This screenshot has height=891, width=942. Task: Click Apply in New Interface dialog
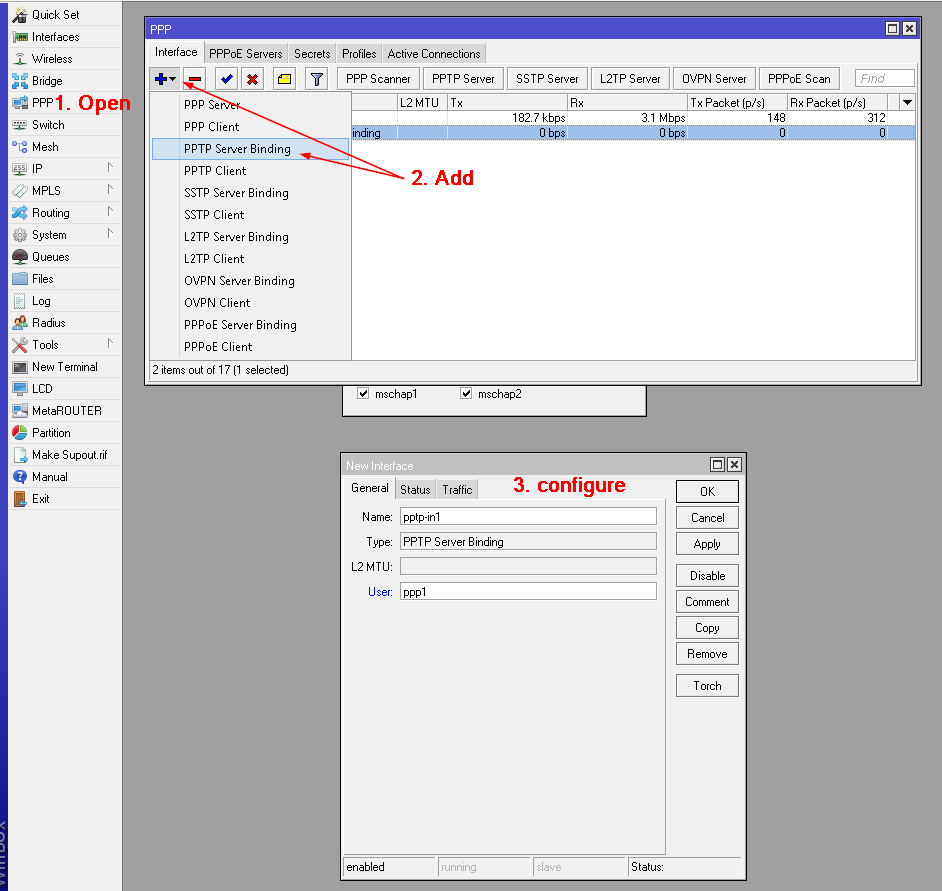click(x=707, y=544)
